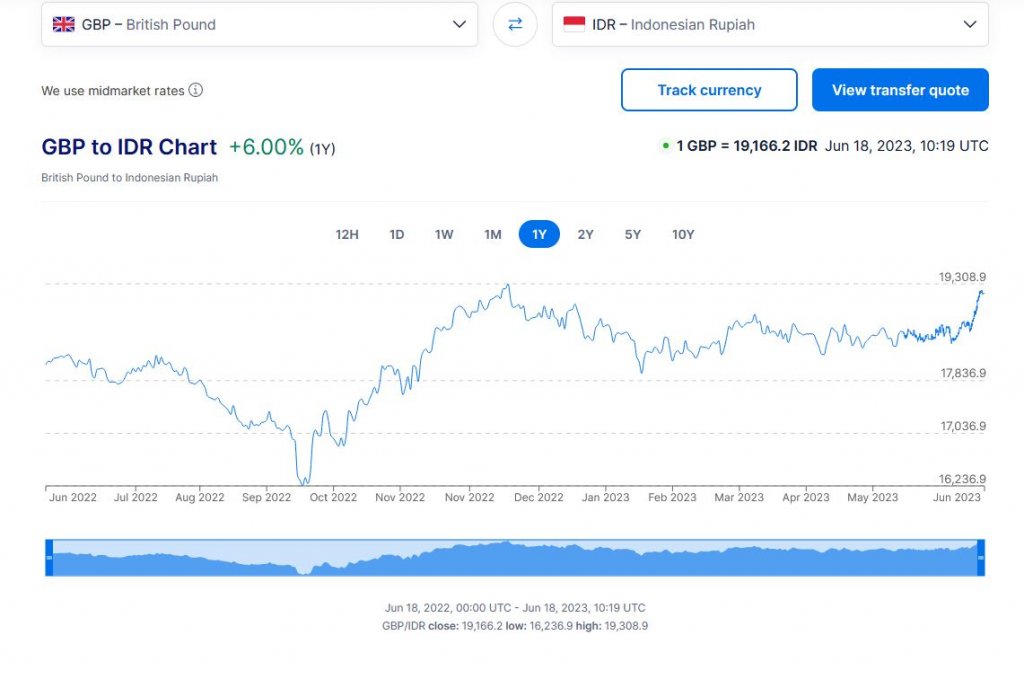Expand the GBP currency dropdown arrow
The image size is (1024, 679).
click(x=459, y=24)
